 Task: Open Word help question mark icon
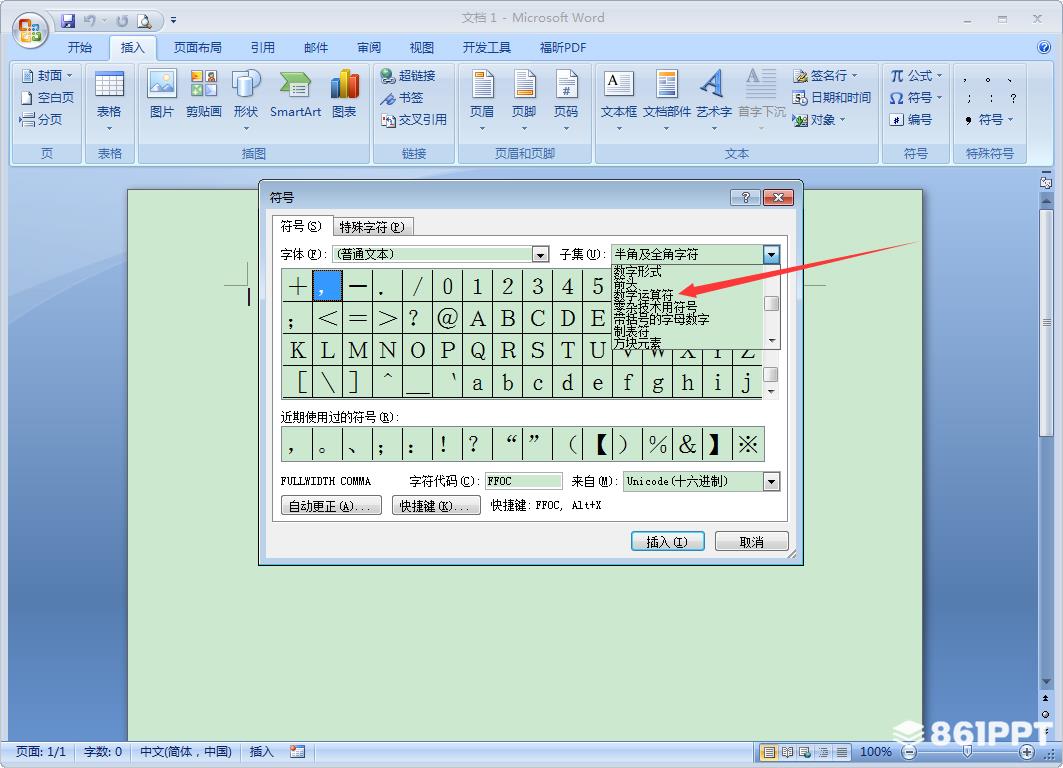1043,47
